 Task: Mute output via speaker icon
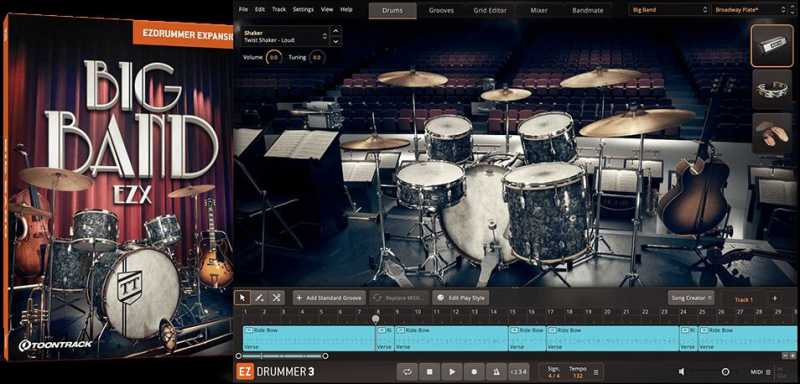click(x=682, y=372)
